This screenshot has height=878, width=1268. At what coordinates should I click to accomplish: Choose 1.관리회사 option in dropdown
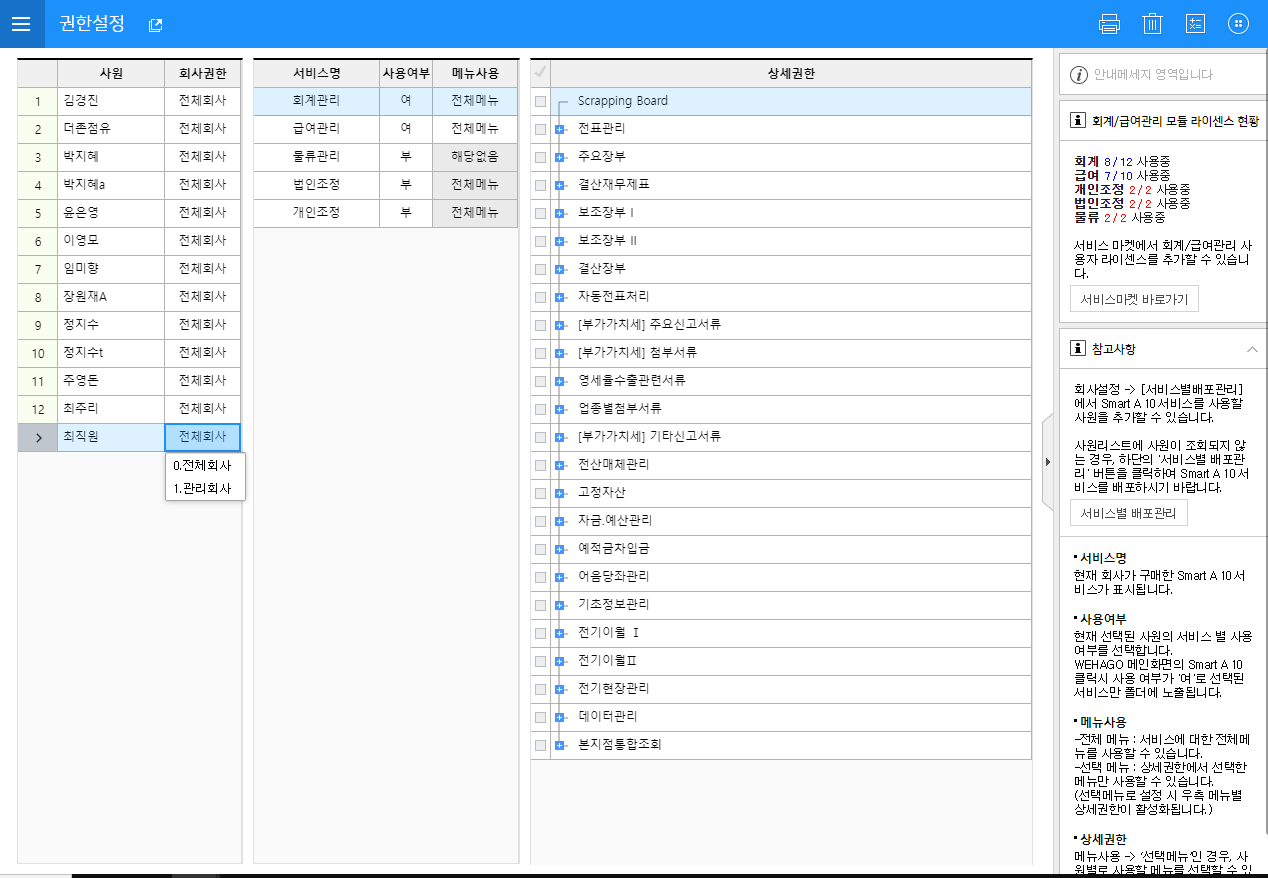tap(204, 488)
